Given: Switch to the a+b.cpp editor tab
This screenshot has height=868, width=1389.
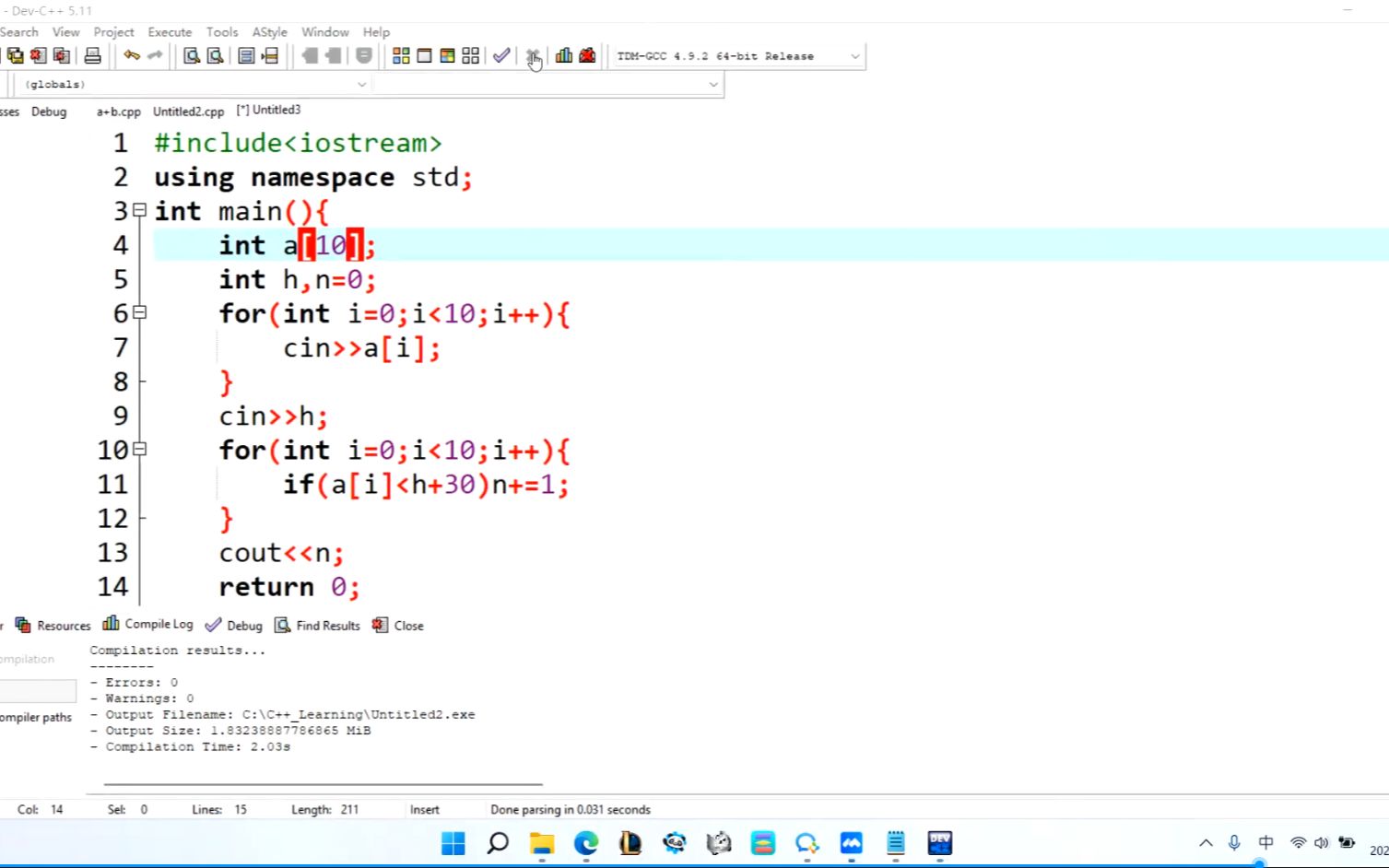Looking at the screenshot, I should point(119,111).
